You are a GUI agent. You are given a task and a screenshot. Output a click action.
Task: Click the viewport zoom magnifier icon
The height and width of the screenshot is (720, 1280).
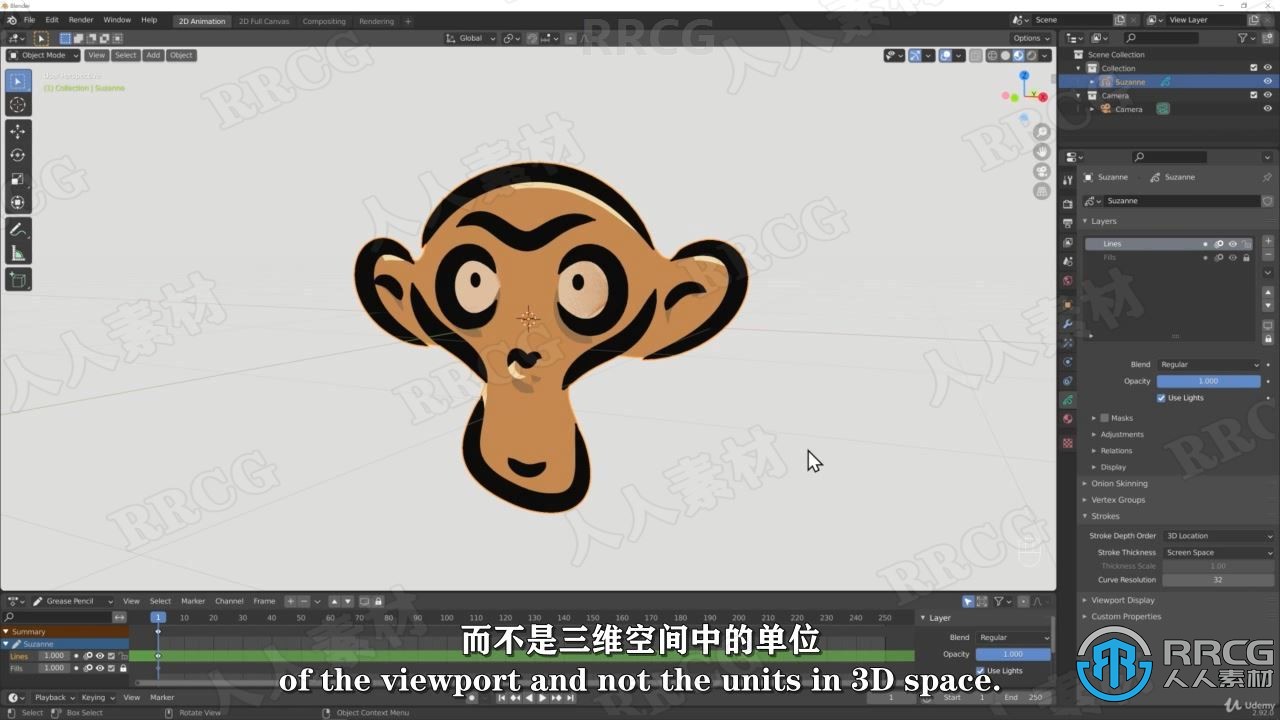pyautogui.click(x=1042, y=132)
